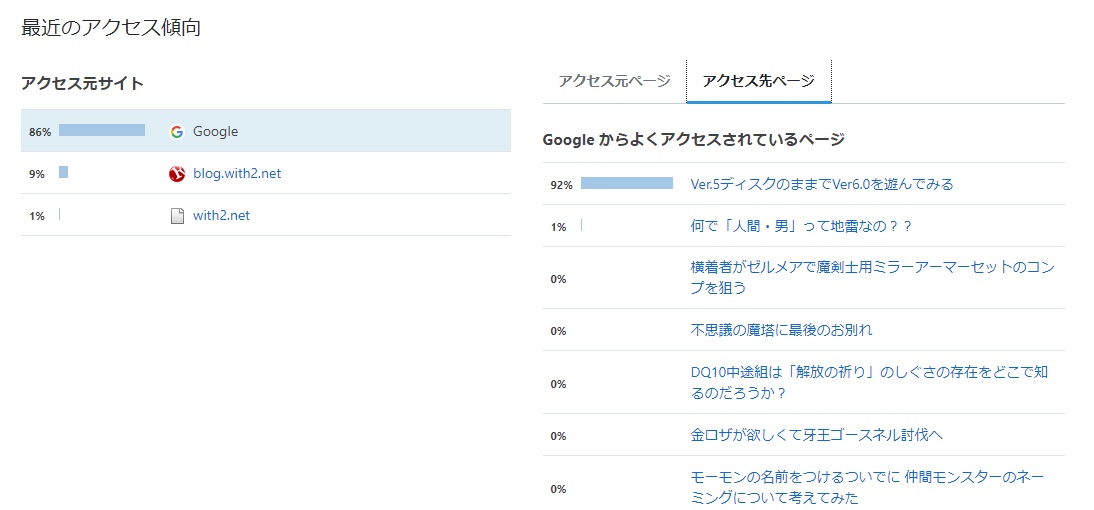This screenshot has width=1094, height=510.
Task: Open 何で「人間・男」って地雷なの？？ article
Action: tap(801, 226)
